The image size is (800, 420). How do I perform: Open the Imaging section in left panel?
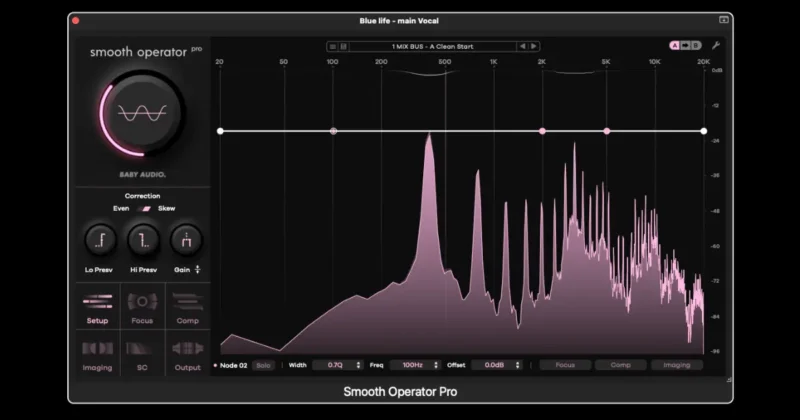(97, 354)
